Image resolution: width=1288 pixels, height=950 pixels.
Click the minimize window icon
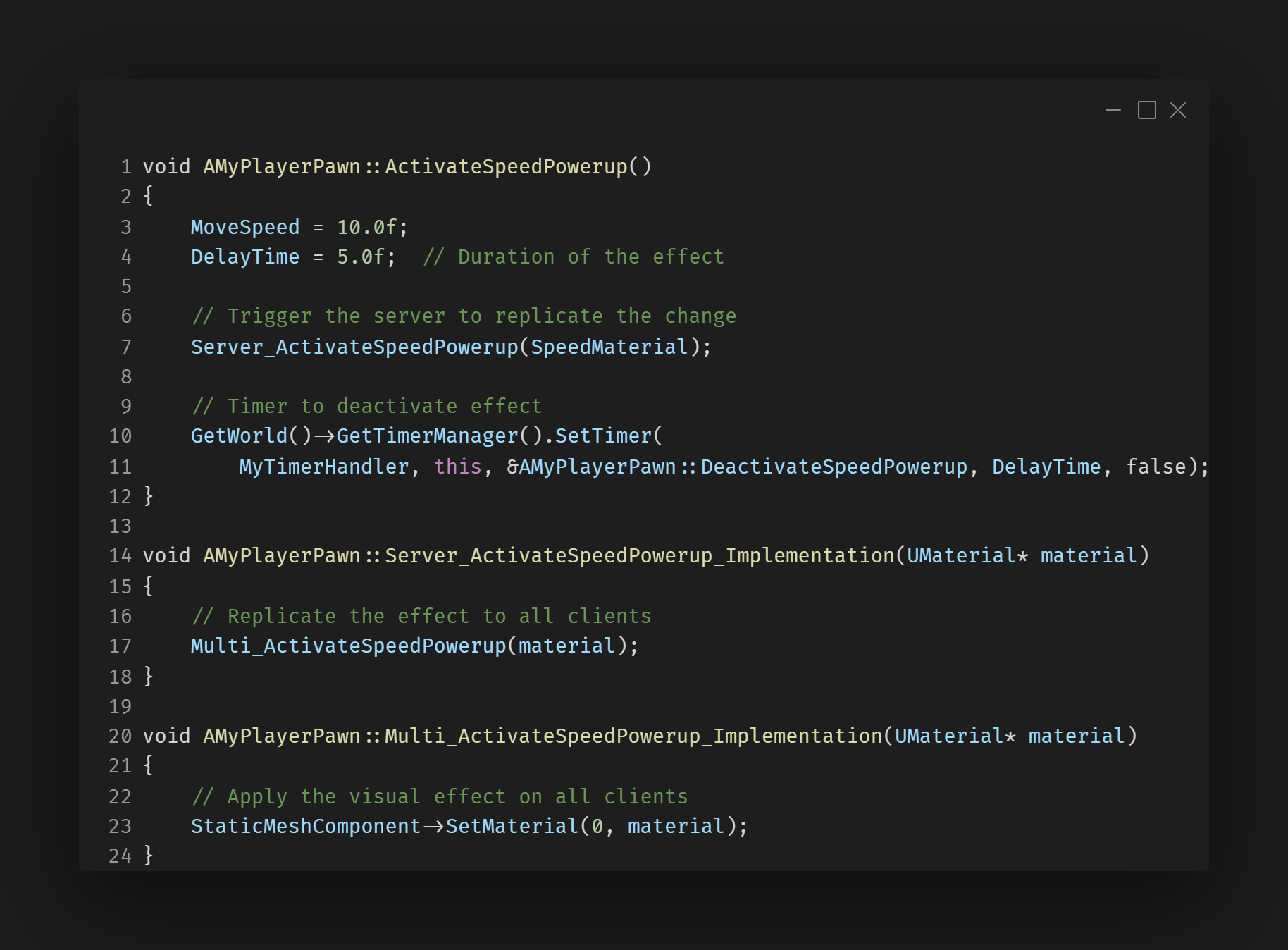pyautogui.click(x=1113, y=111)
